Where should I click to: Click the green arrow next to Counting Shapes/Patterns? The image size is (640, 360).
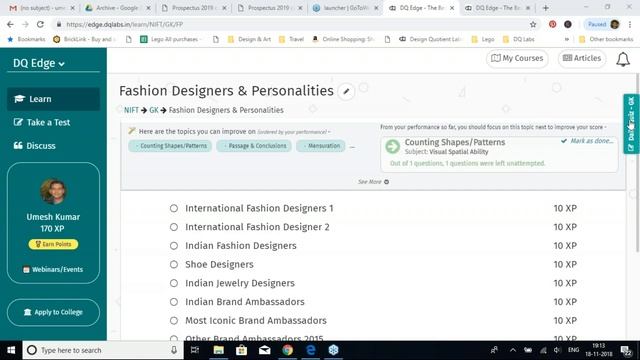[x=393, y=146]
